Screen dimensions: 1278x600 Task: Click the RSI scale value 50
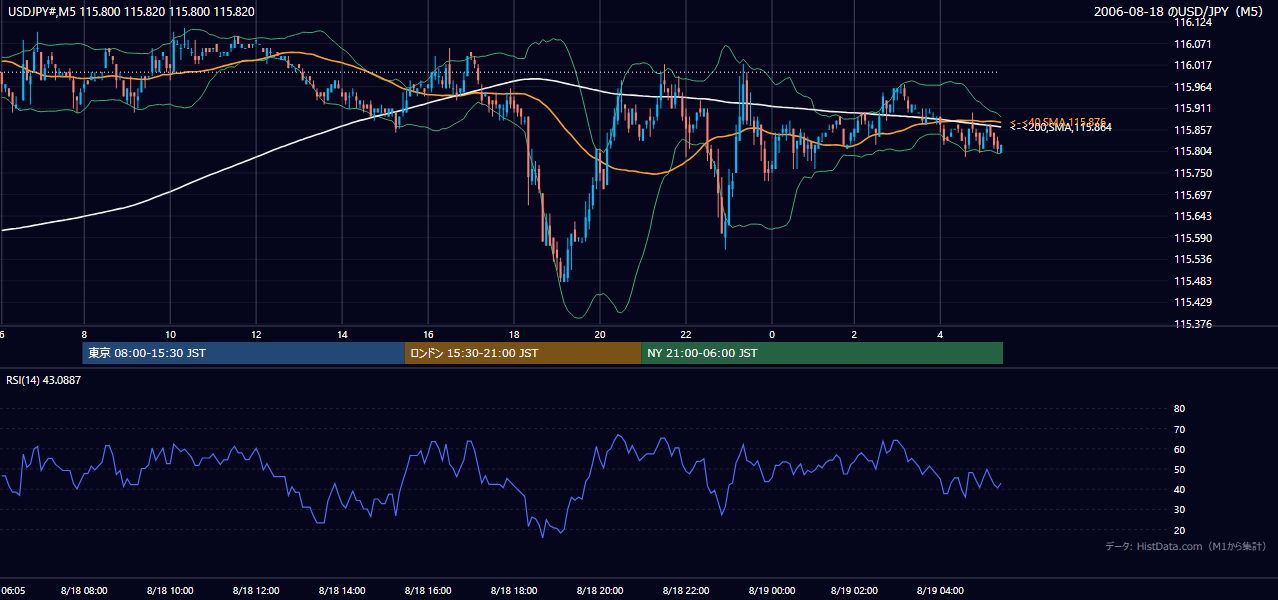point(1179,469)
